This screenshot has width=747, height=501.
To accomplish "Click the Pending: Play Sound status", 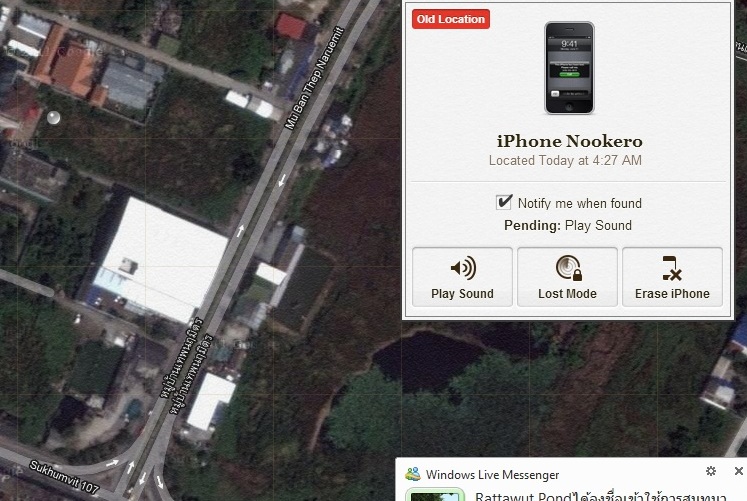I will (x=568, y=225).
